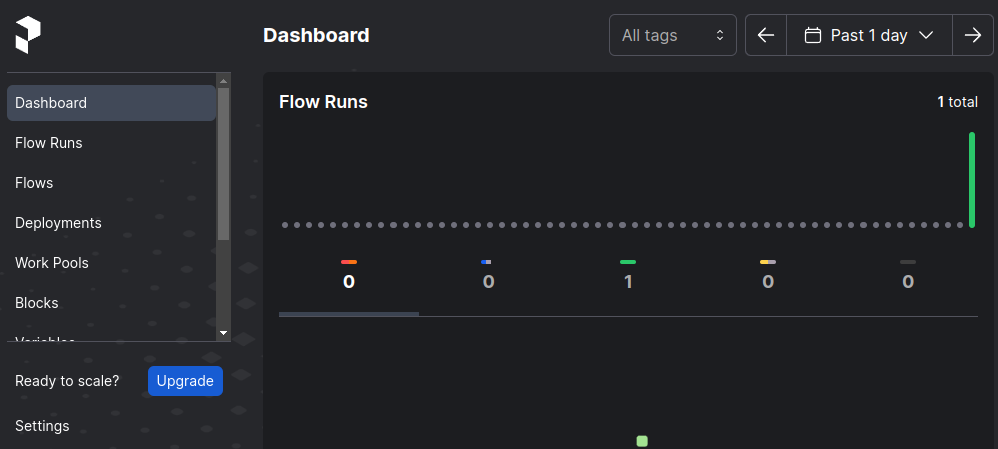998x449 pixels.
Task: Click the green bar in flow runs chart
Action: click(972, 180)
